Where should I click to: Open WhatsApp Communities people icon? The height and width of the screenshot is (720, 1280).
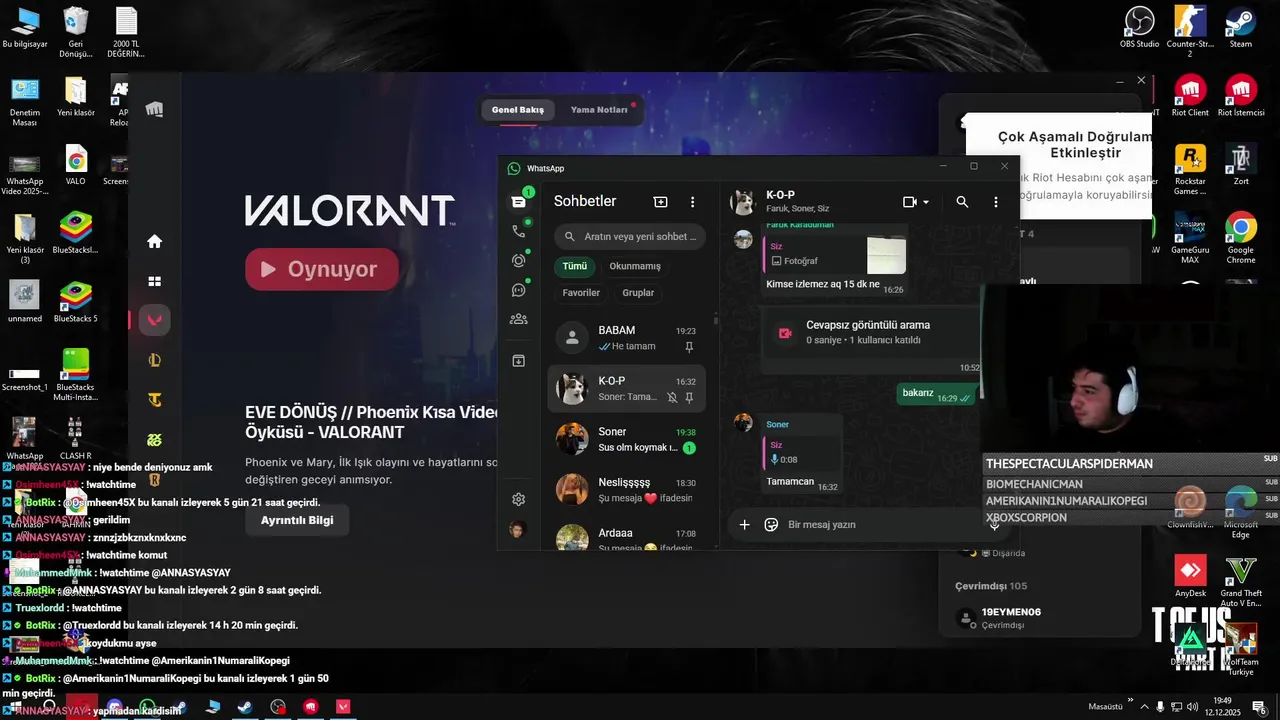point(518,319)
